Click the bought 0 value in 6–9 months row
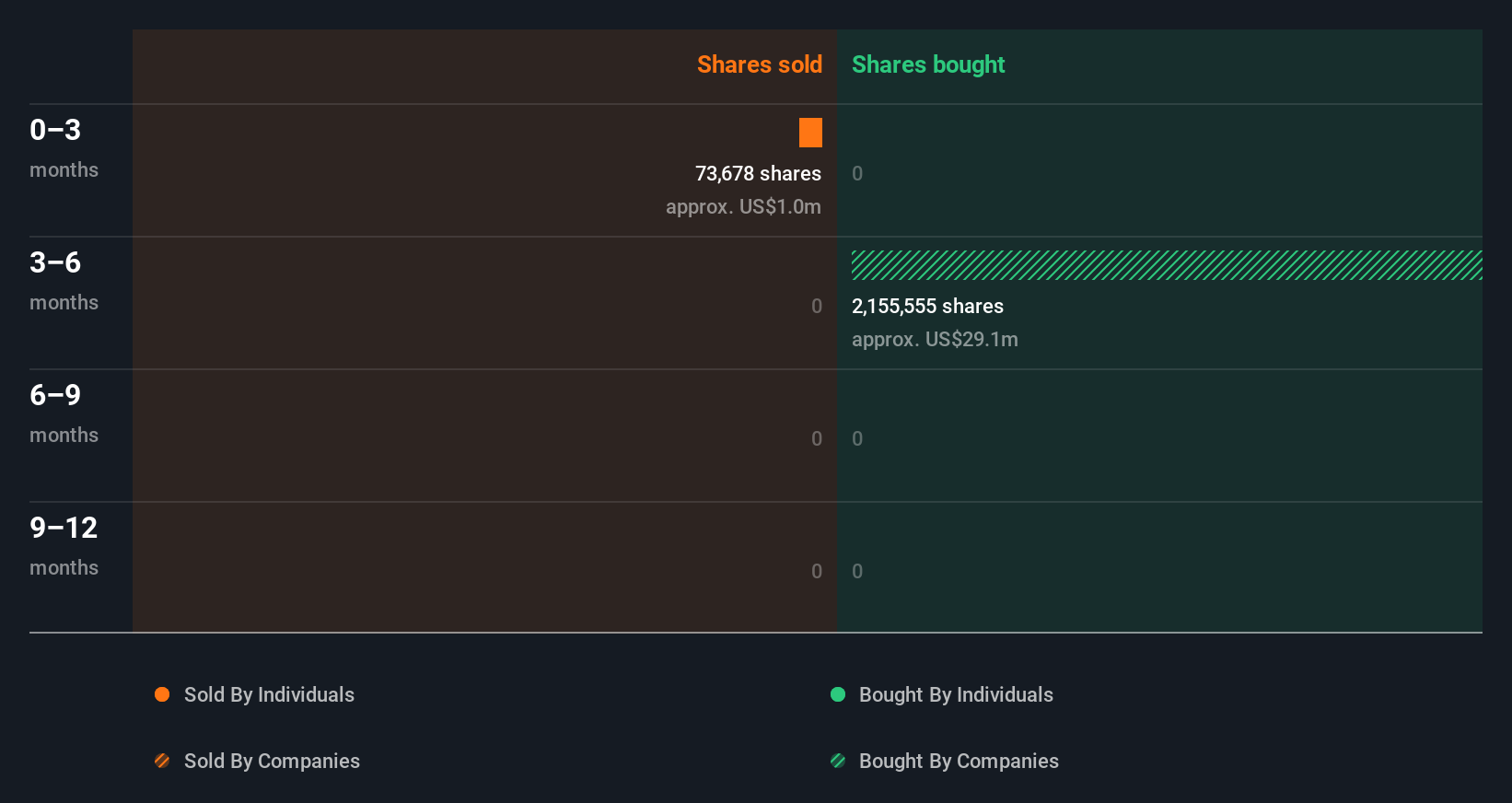Viewport: 1512px width, 803px height. (857, 438)
